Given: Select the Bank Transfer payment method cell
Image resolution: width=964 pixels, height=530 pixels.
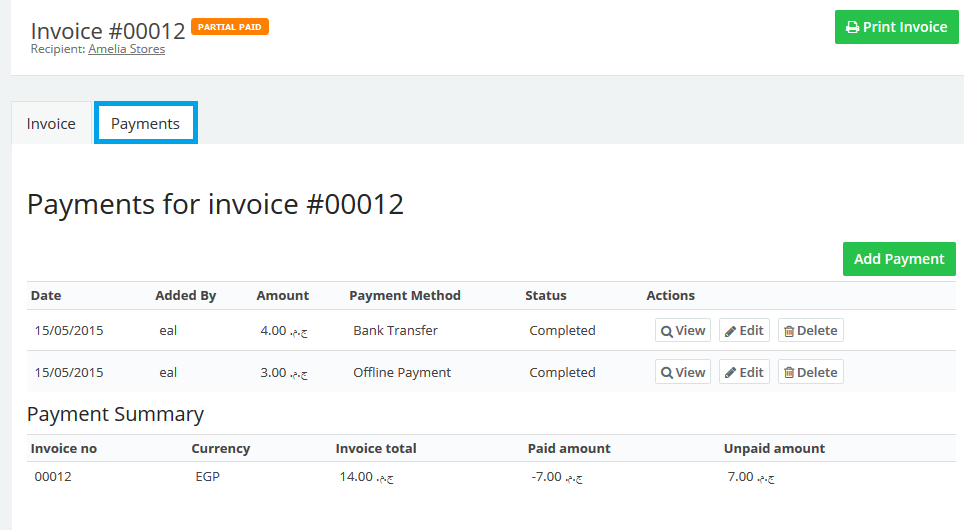Looking at the screenshot, I should (395, 331).
